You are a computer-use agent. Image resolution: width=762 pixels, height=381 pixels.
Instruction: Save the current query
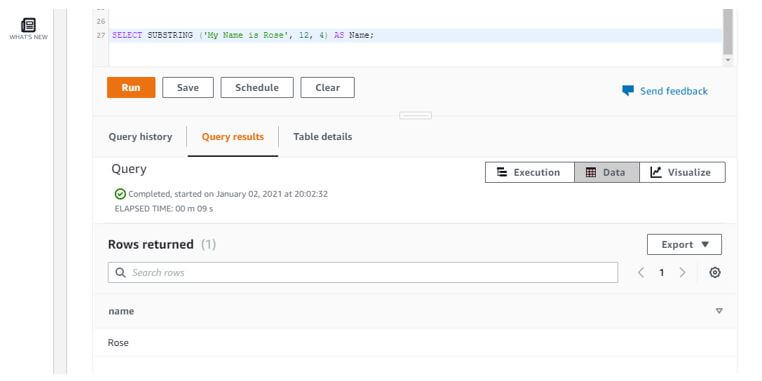pyautogui.click(x=188, y=87)
